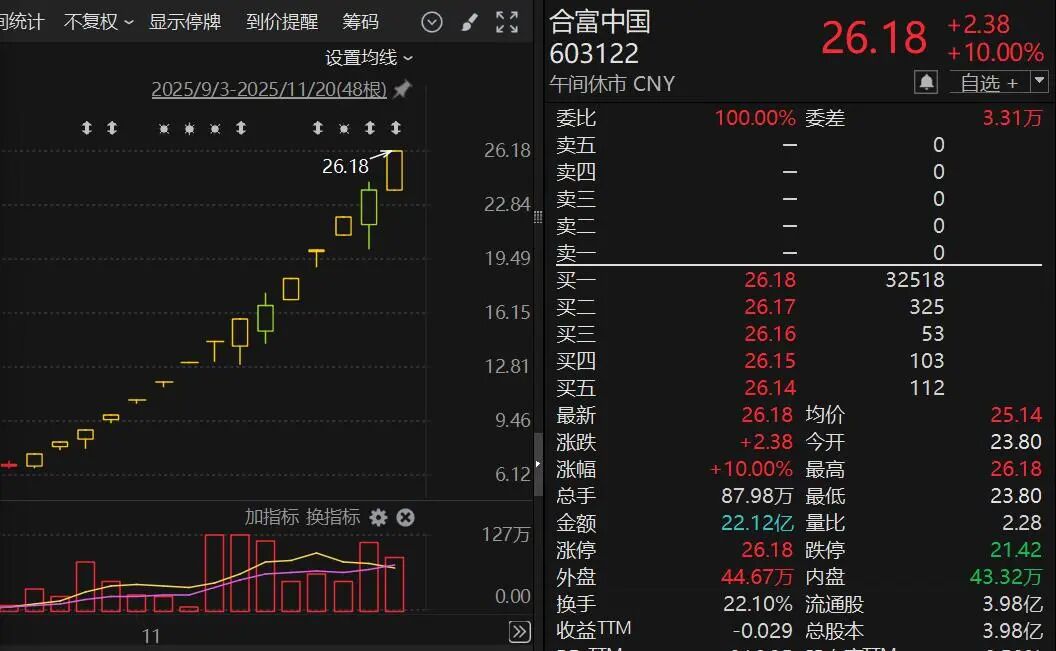Click the 买一 bid price 26.18 row
1056x651 pixels.
(770, 280)
